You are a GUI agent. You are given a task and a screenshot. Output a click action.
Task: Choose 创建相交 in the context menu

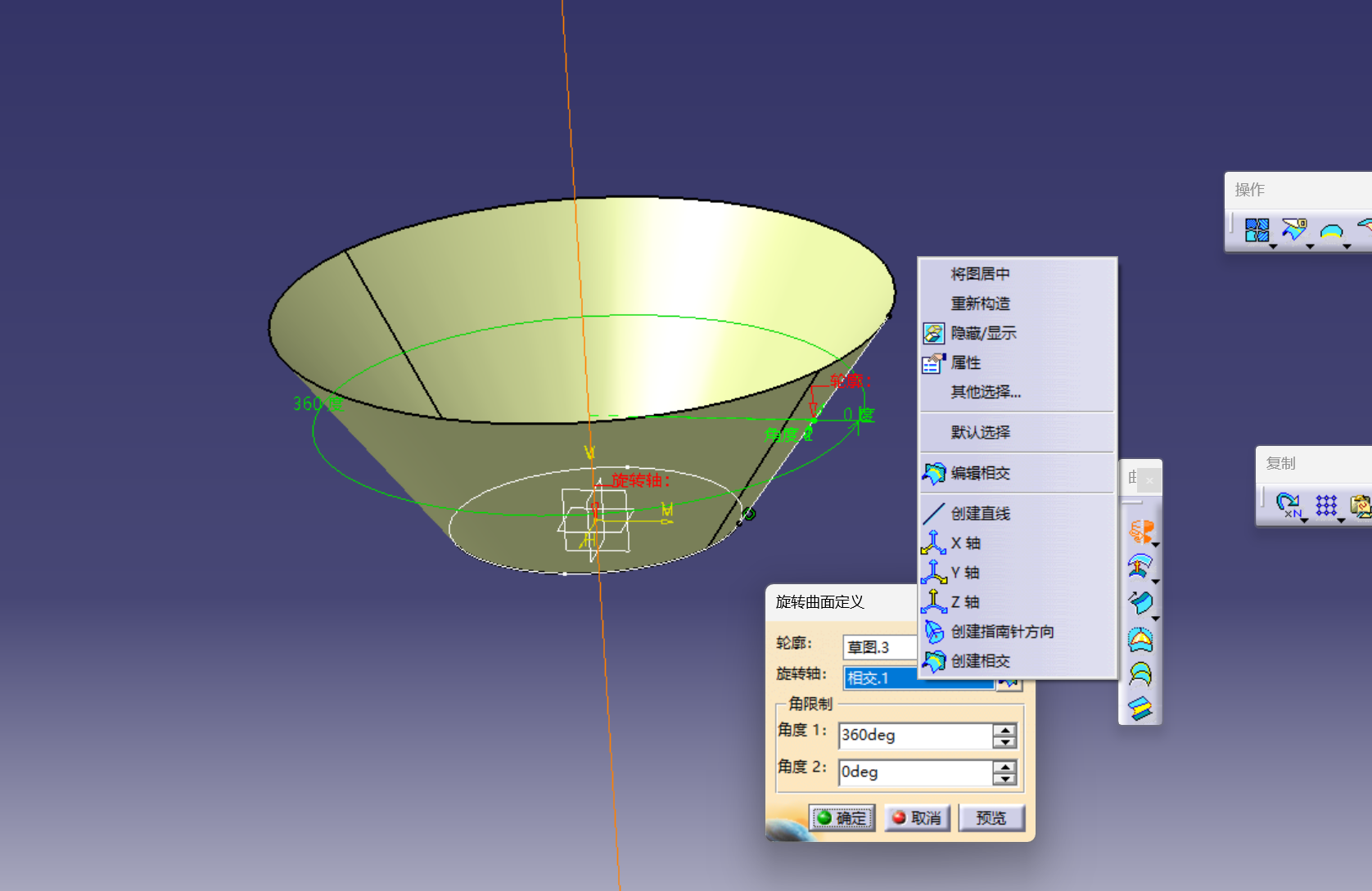click(1018, 661)
